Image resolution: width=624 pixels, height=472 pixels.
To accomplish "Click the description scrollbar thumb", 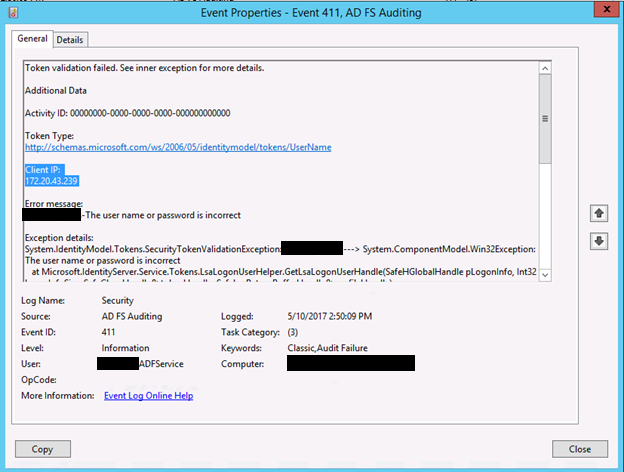I will [545, 119].
